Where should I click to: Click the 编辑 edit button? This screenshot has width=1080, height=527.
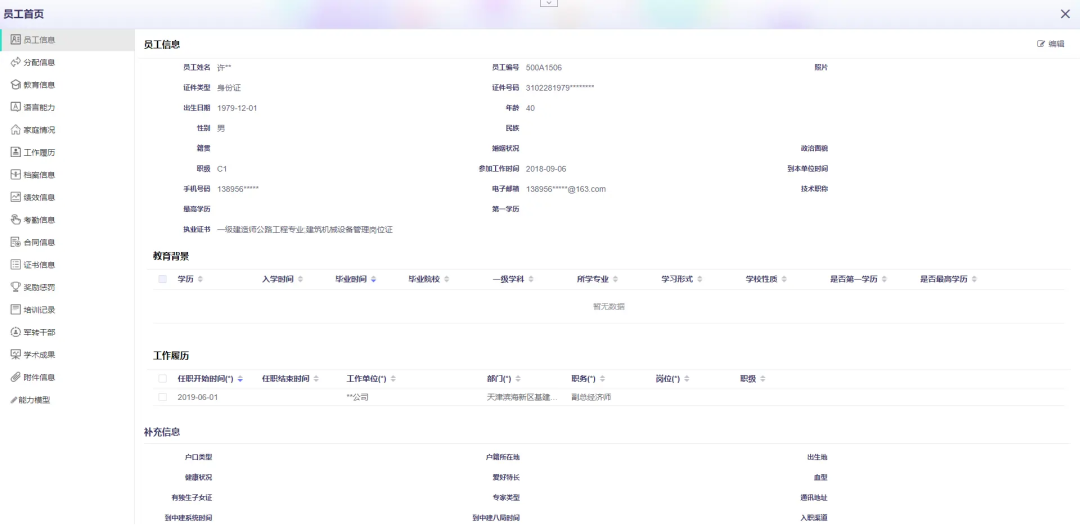[x=1050, y=43]
